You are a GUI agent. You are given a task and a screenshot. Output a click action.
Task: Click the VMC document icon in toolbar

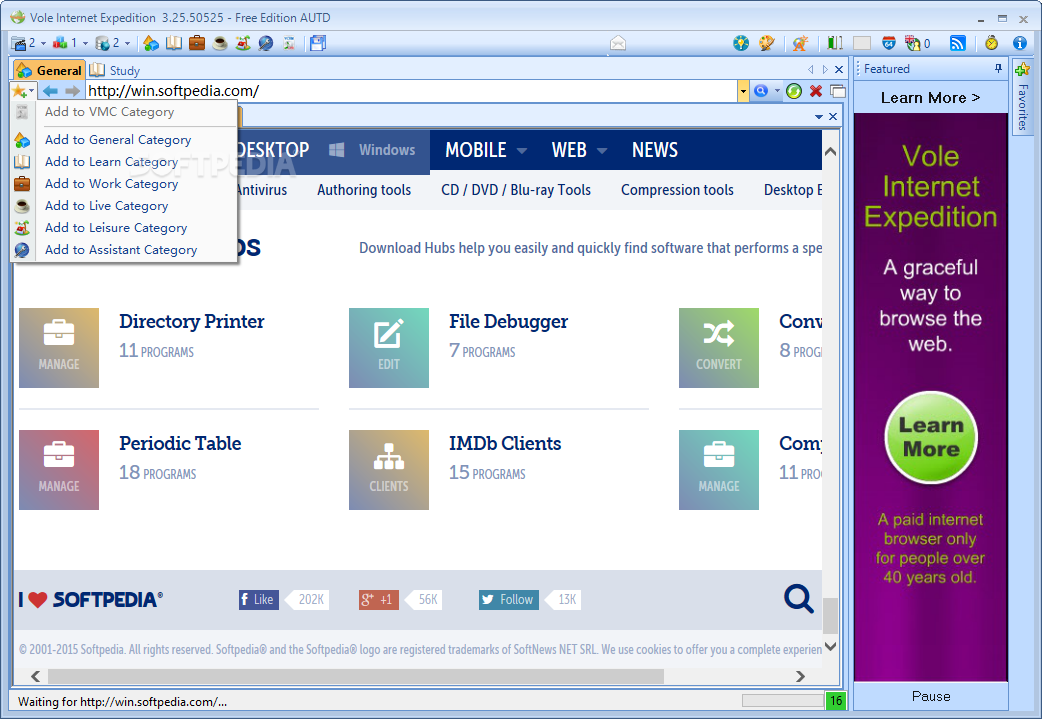(289, 43)
